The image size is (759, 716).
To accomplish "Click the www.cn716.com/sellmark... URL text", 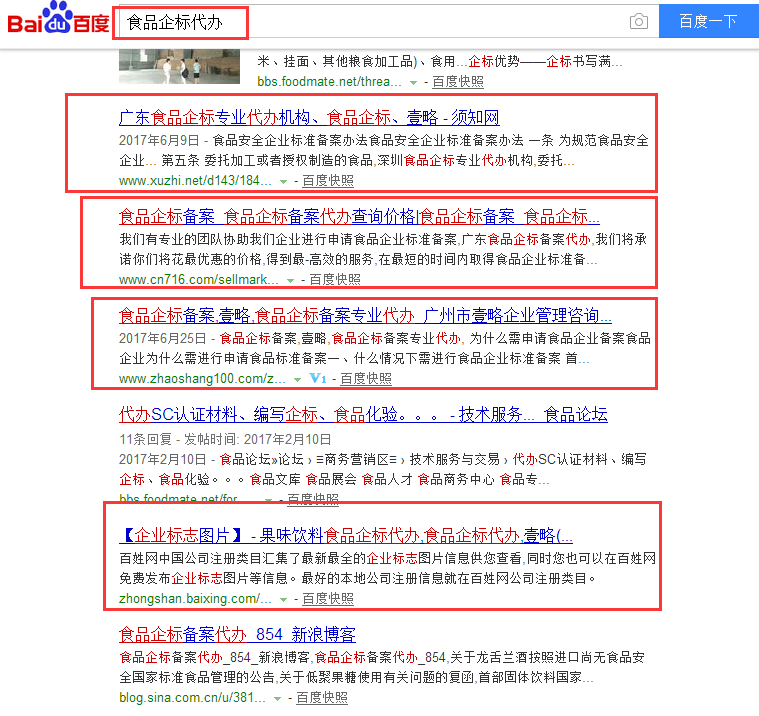I will (x=198, y=279).
